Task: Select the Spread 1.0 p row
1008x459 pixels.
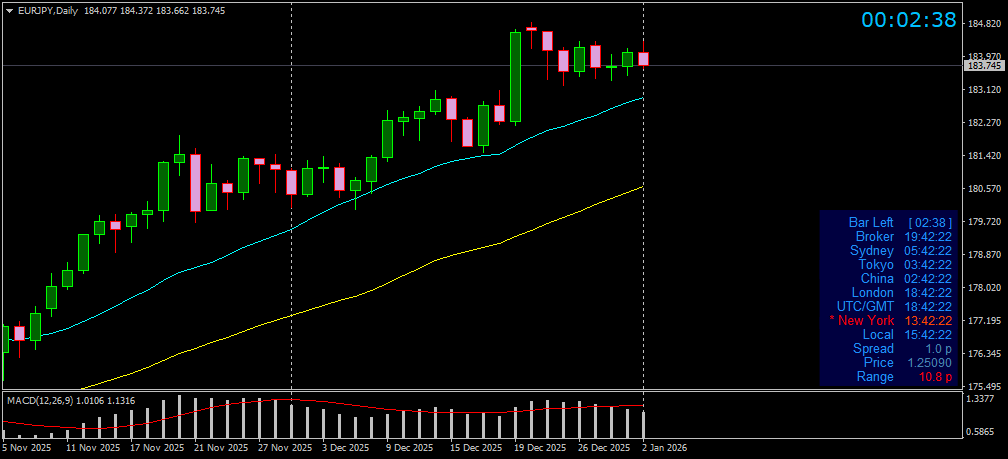Action: pos(903,349)
